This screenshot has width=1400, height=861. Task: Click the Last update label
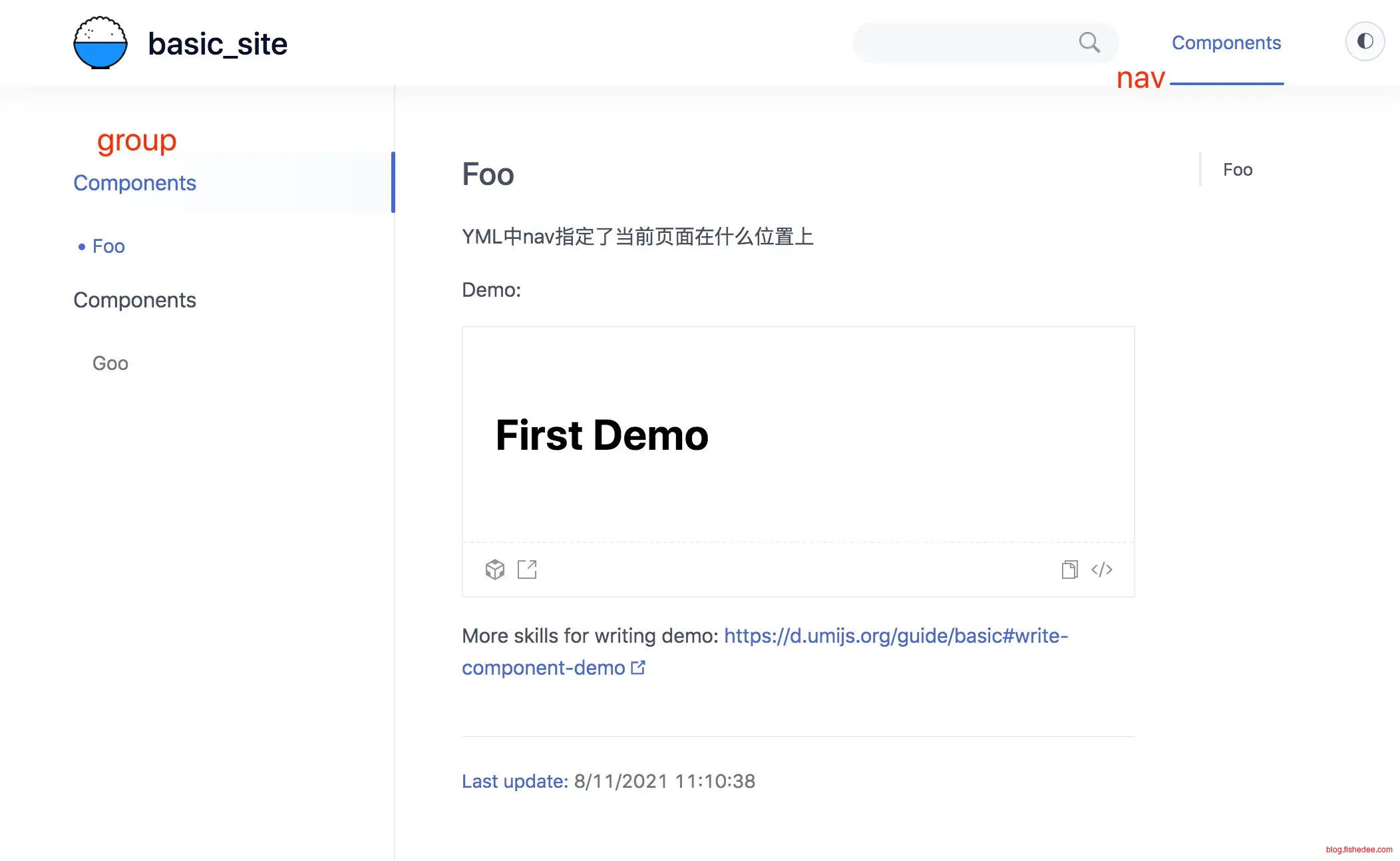point(514,781)
